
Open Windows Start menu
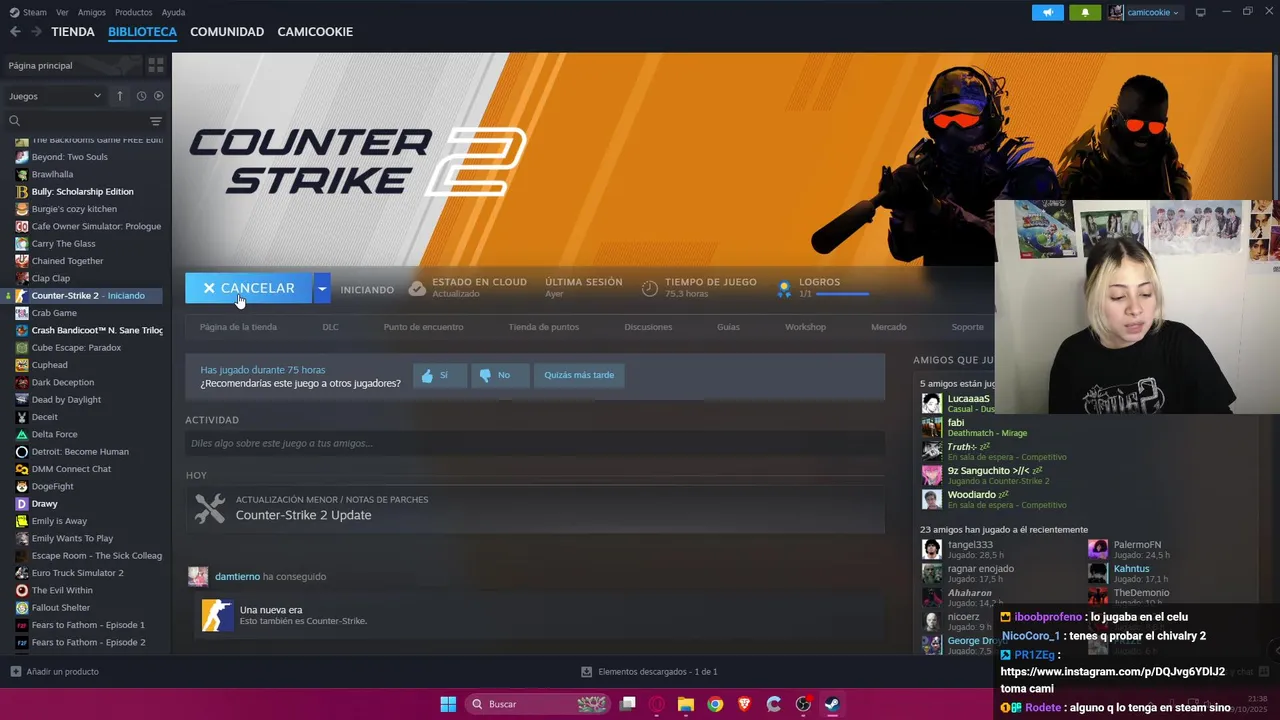tap(448, 704)
